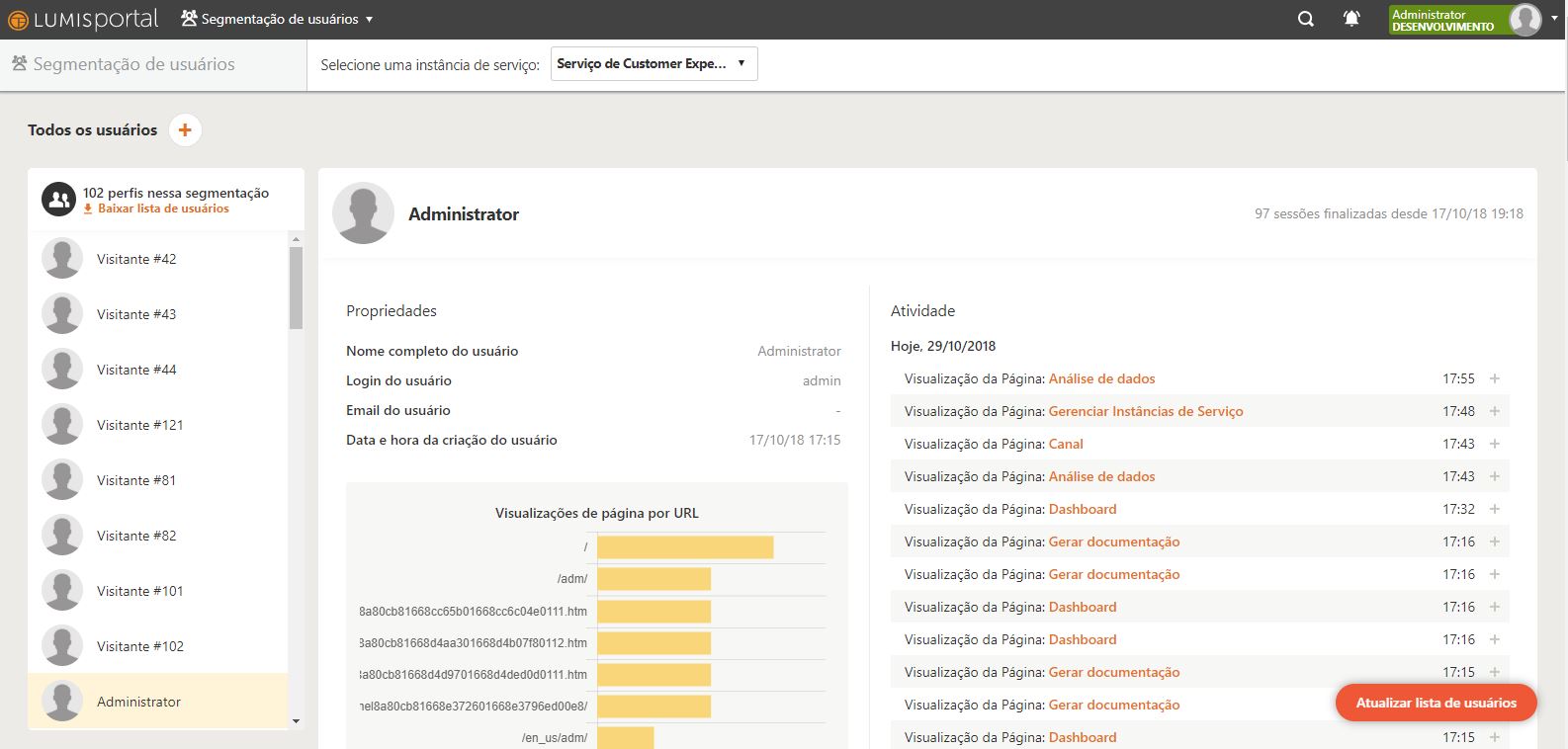The width and height of the screenshot is (1568, 749).
Task: Select Visitante #44 in user list
Action: click(158, 370)
